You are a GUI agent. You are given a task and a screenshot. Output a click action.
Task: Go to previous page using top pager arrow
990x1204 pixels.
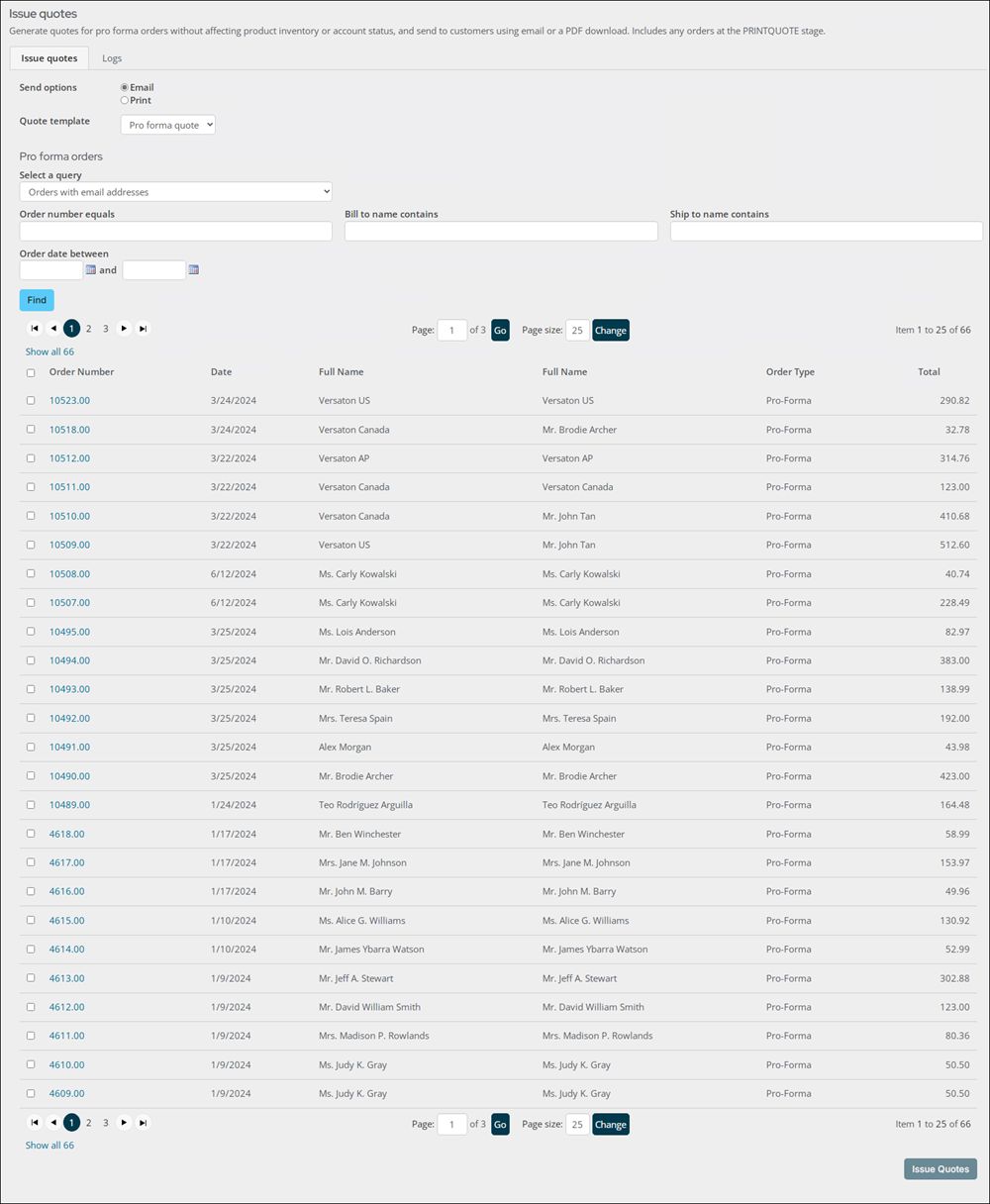click(x=53, y=329)
